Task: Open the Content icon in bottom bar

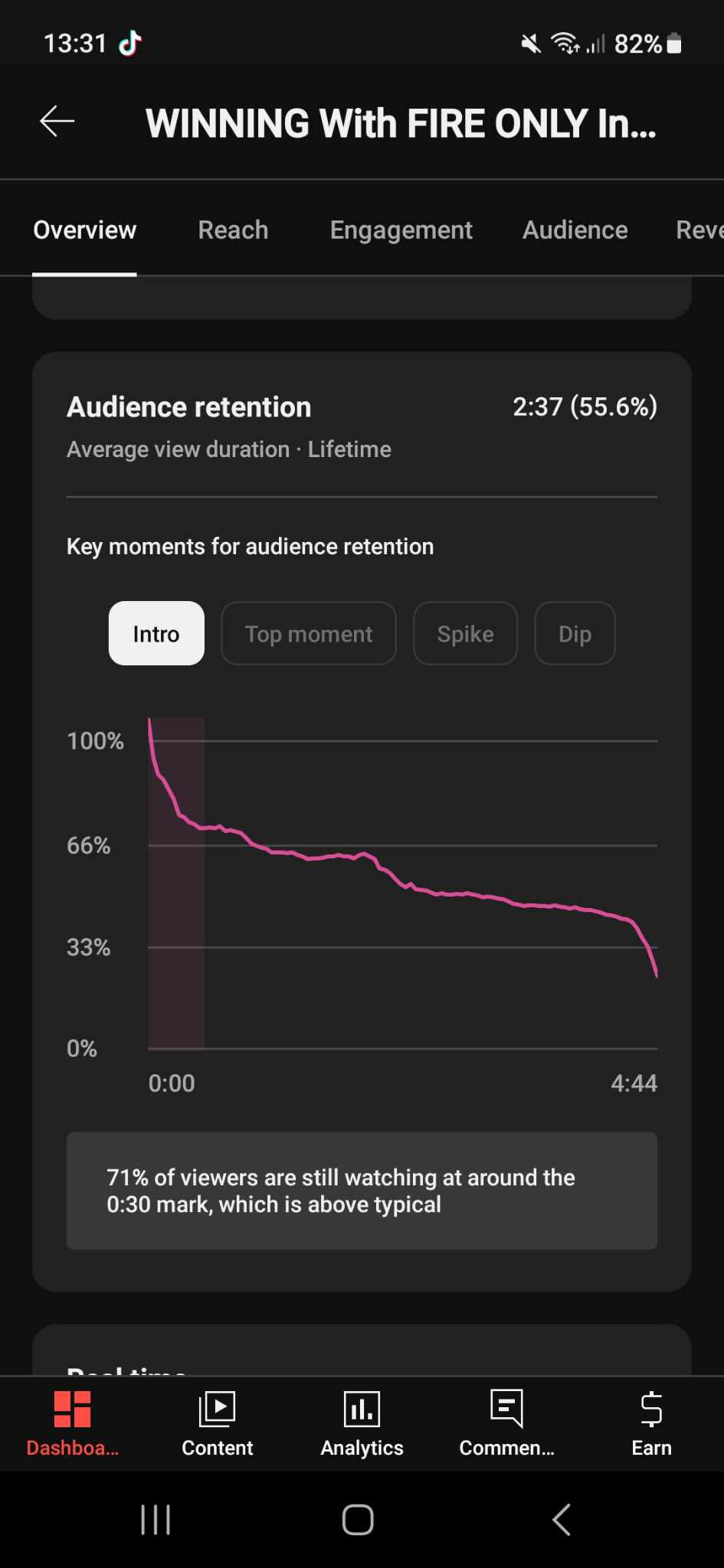Action: click(x=217, y=1410)
